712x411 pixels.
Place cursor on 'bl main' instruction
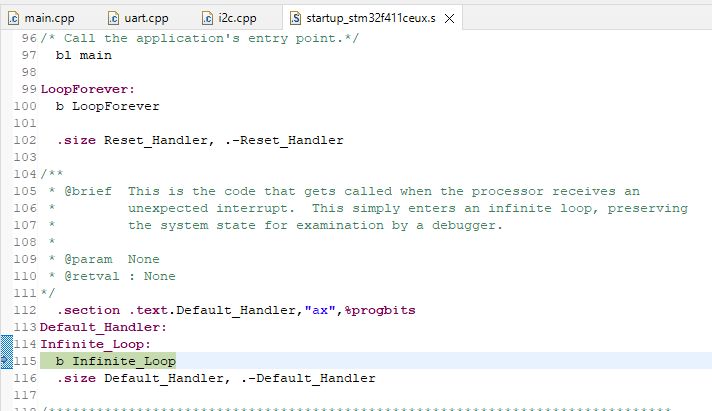pyautogui.click(x=84, y=55)
